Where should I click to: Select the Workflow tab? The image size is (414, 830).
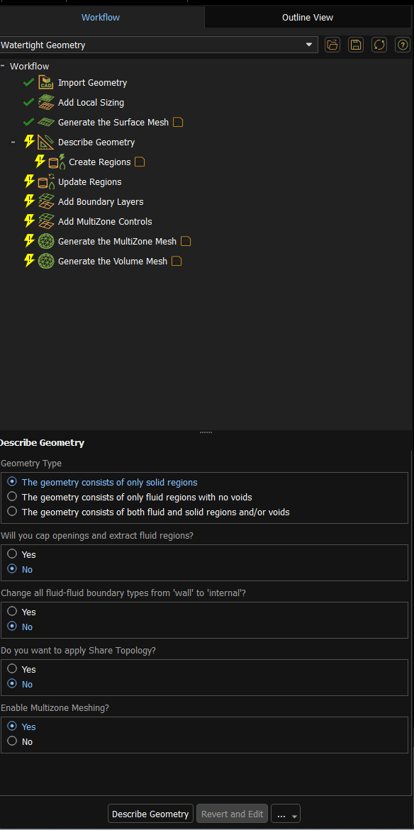click(x=101, y=17)
